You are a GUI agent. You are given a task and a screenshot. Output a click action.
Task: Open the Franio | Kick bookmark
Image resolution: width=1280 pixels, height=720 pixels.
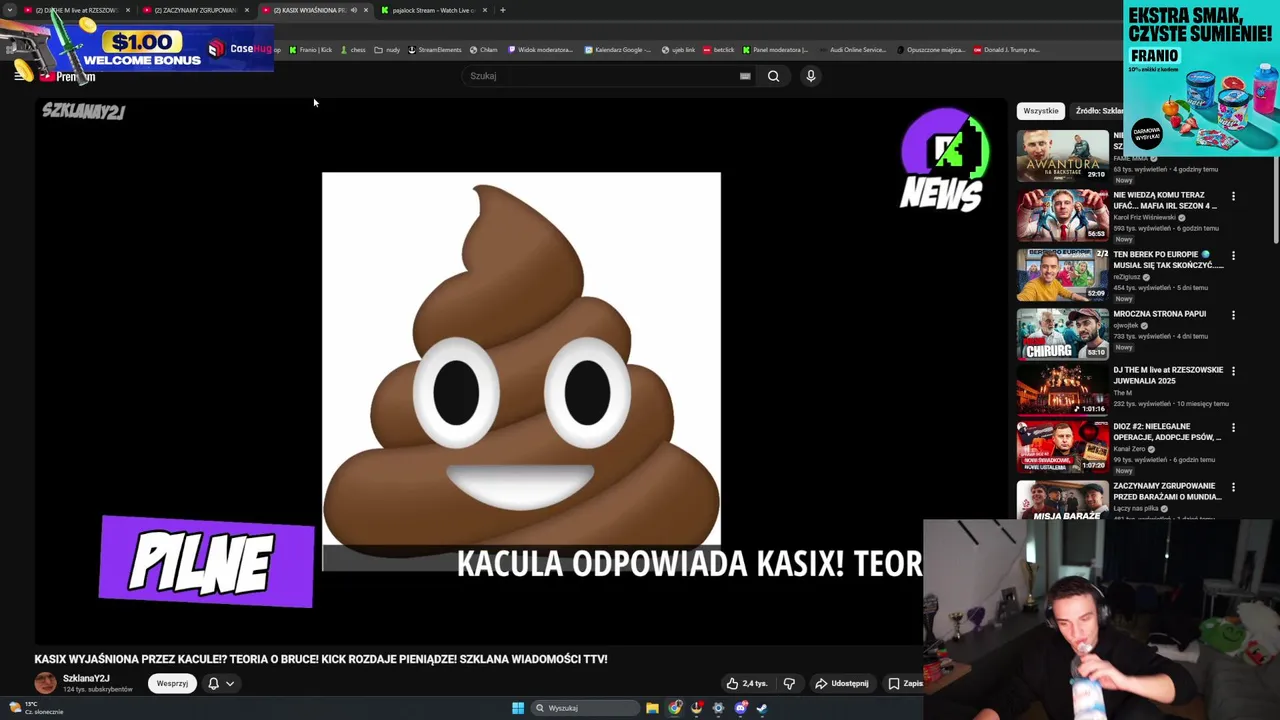(311, 50)
